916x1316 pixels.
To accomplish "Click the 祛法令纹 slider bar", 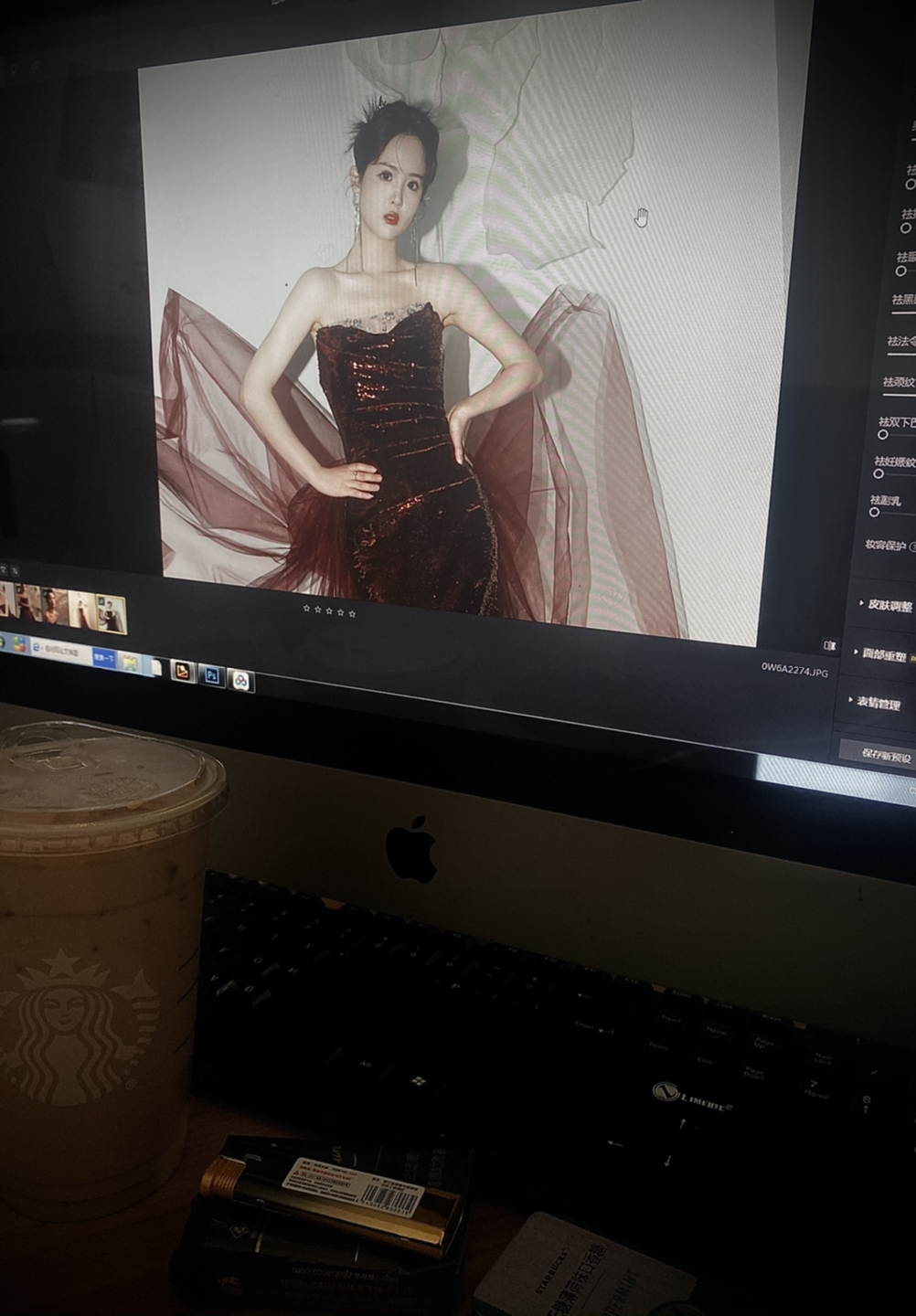I will pos(902,355).
